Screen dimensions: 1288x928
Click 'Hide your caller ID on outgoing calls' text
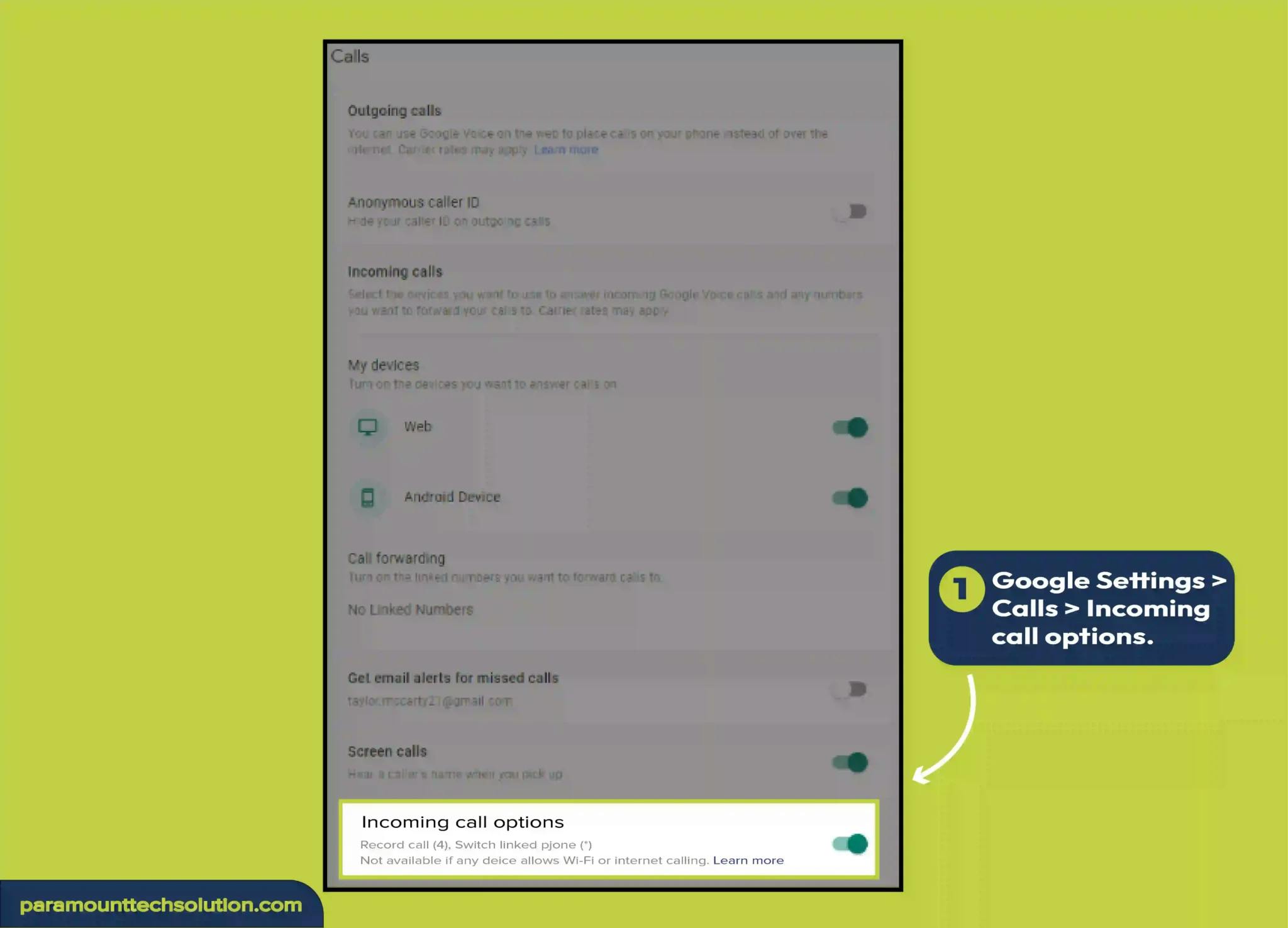(449, 221)
